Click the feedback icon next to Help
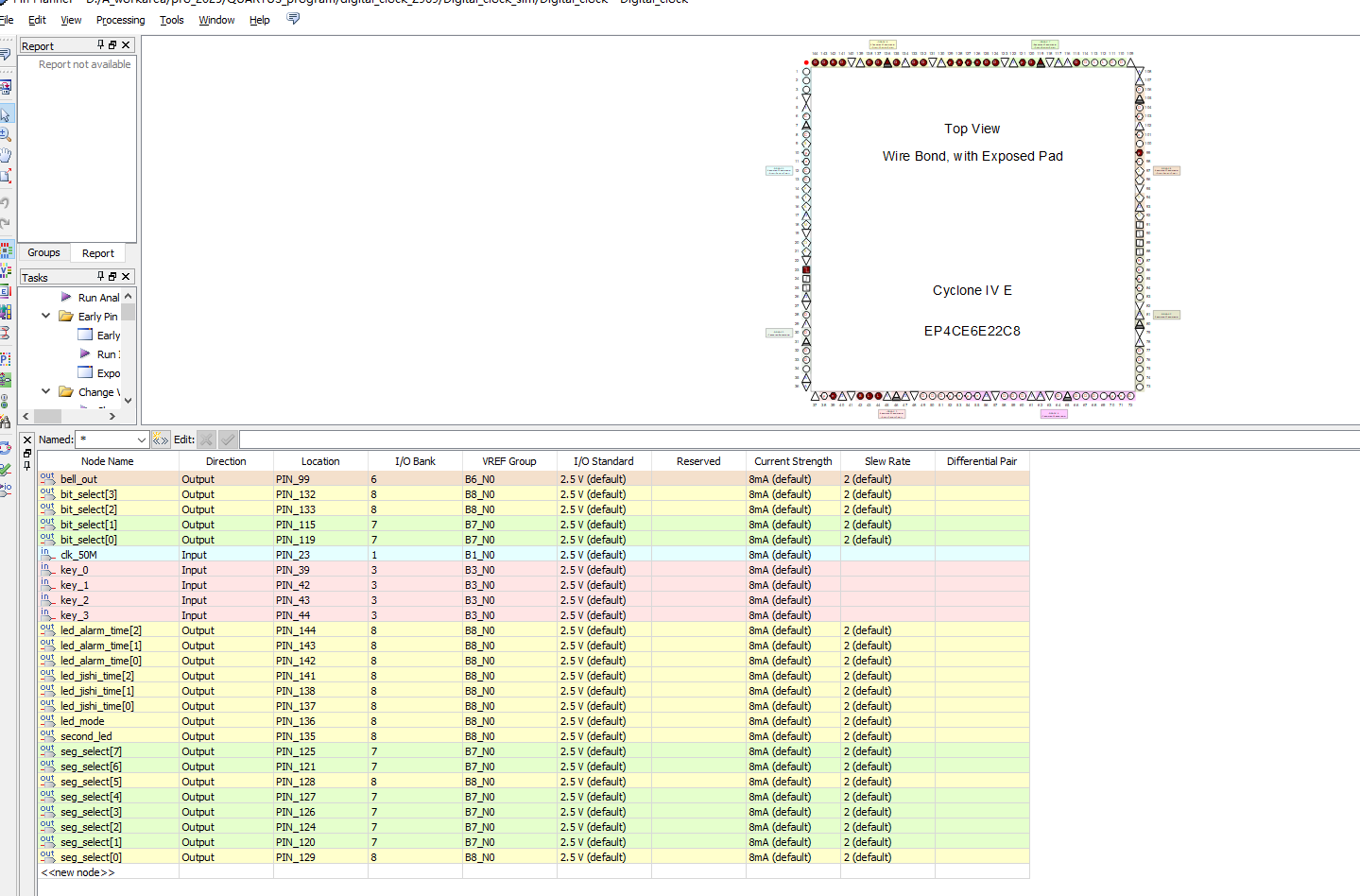The image size is (1360, 896). coord(293,19)
